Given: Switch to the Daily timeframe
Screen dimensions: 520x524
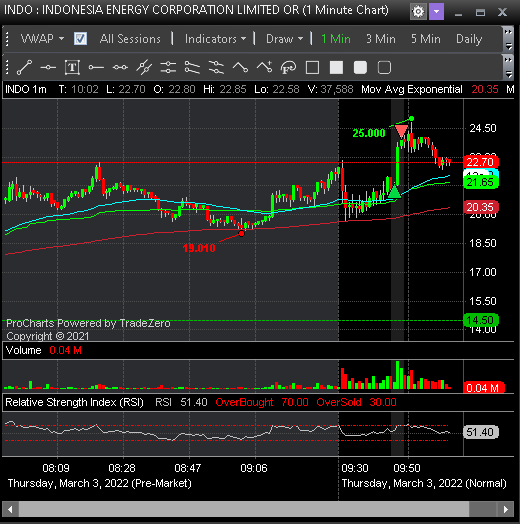Looking at the screenshot, I should click(469, 39).
